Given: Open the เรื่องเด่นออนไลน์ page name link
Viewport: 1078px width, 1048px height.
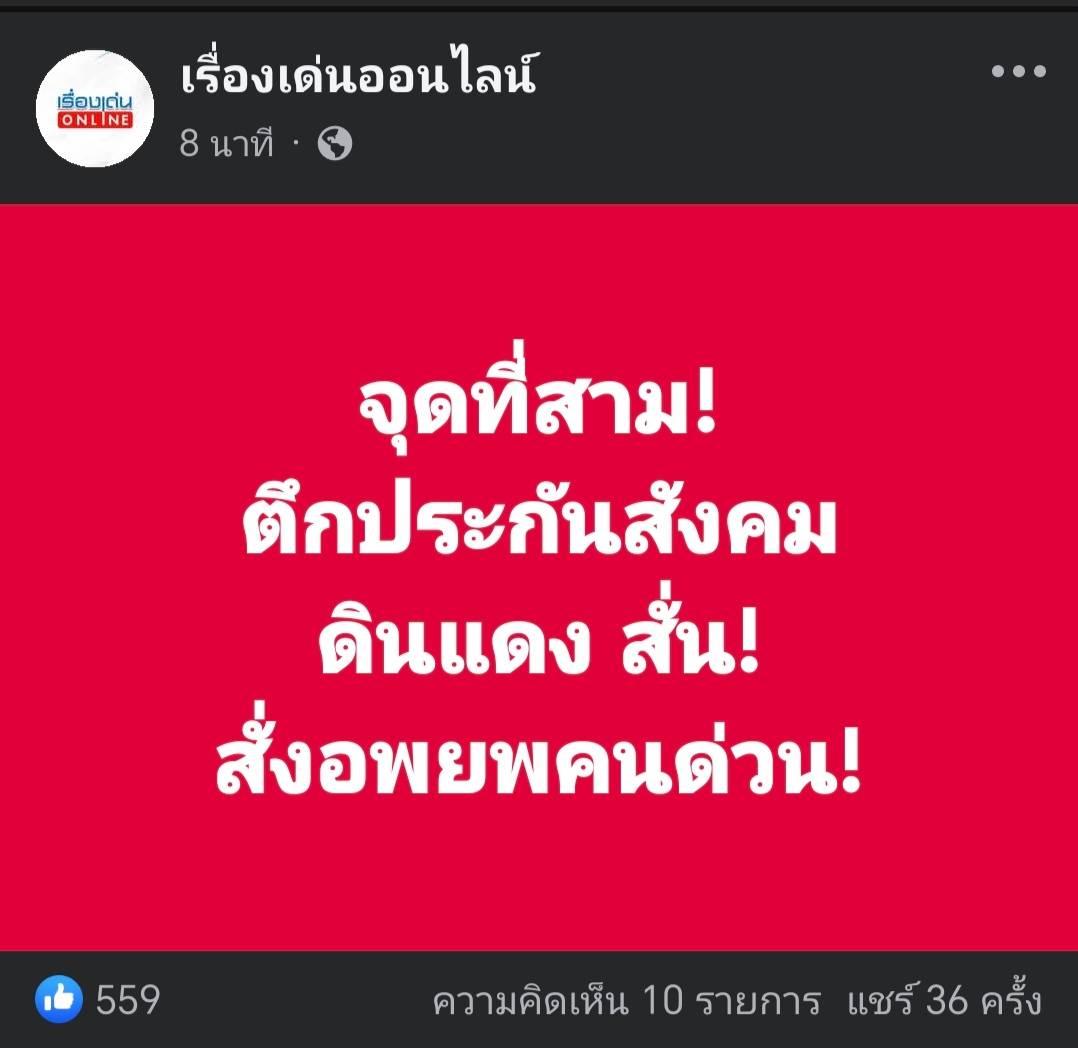Looking at the screenshot, I should [358, 74].
